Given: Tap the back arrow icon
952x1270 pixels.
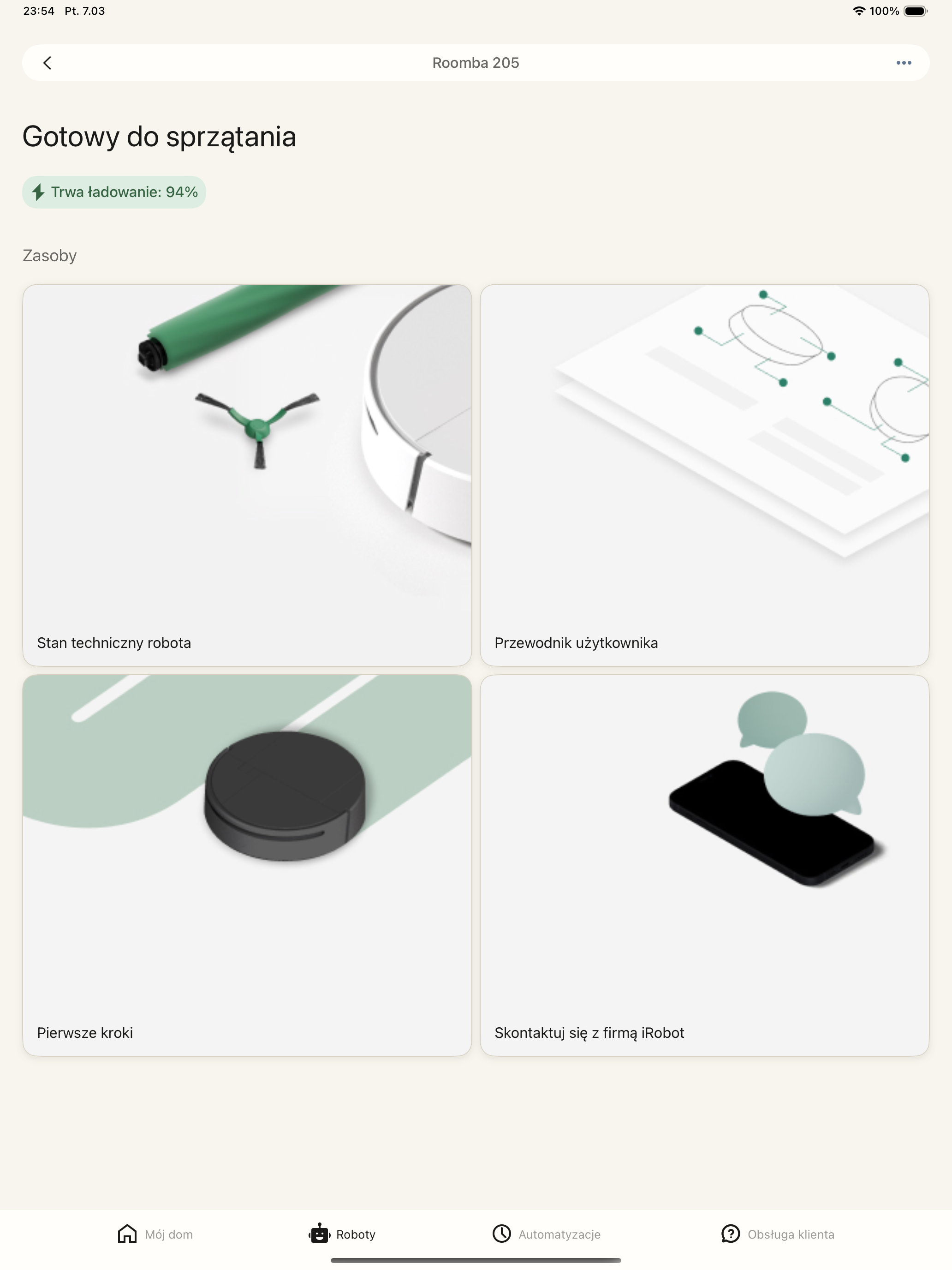Looking at the screenshot, I should [47, 63].
